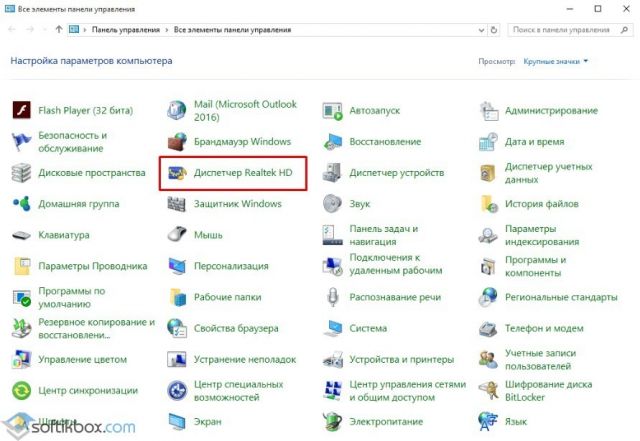Click the Домашняя группа icon

pyautogui.click(x=21, y=204)
